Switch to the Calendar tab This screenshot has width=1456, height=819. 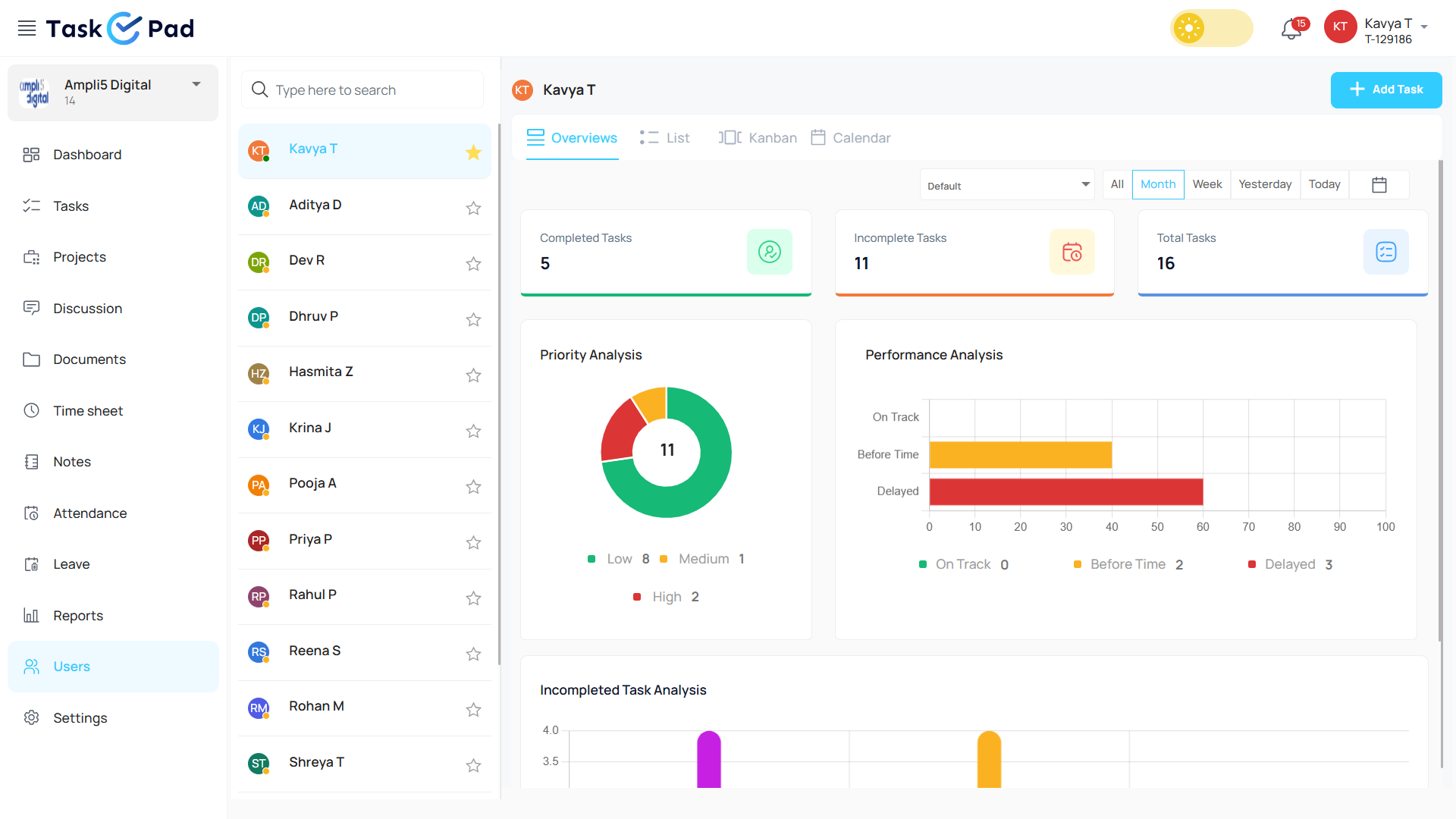tap(850, 138)
